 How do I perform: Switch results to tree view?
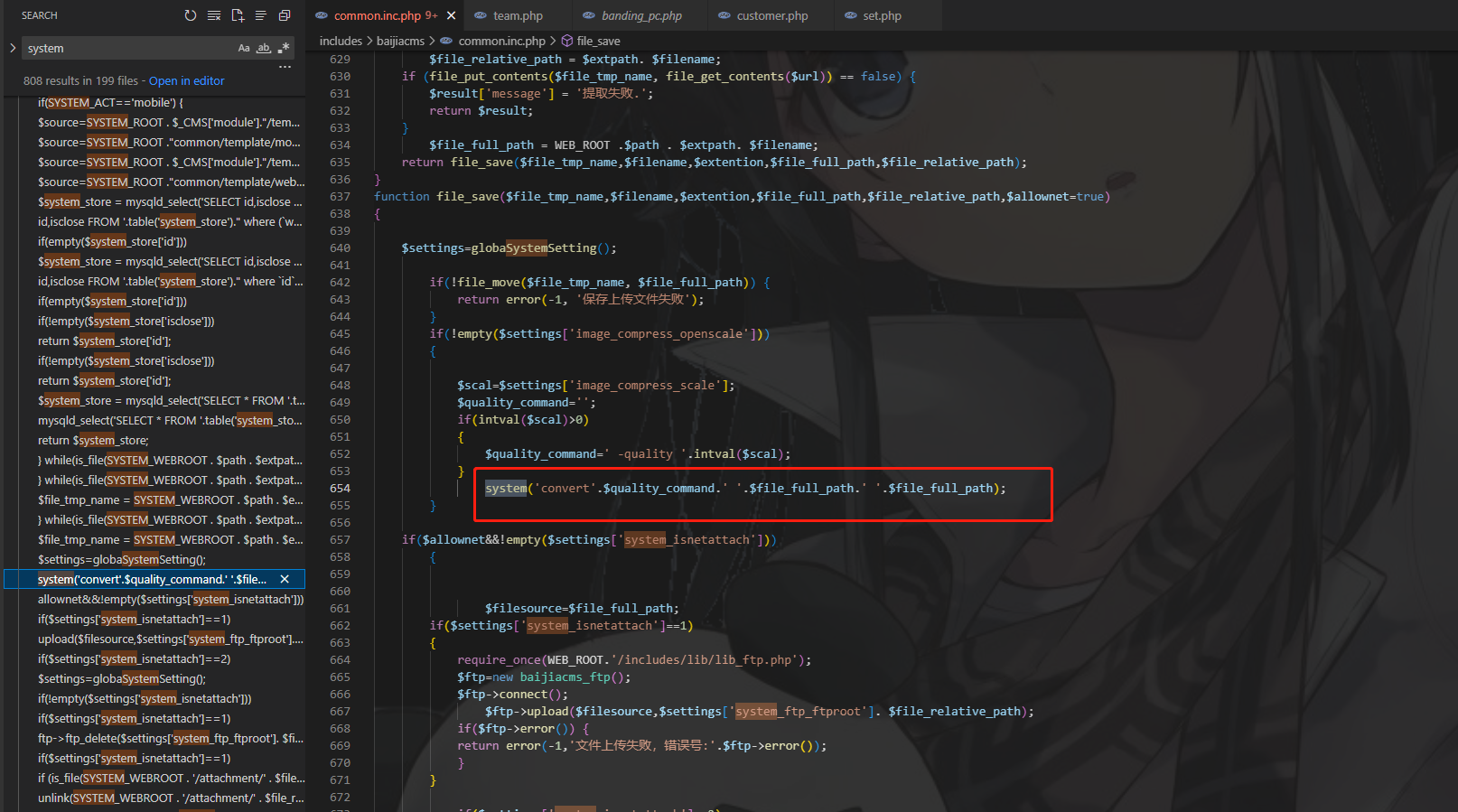261,15
